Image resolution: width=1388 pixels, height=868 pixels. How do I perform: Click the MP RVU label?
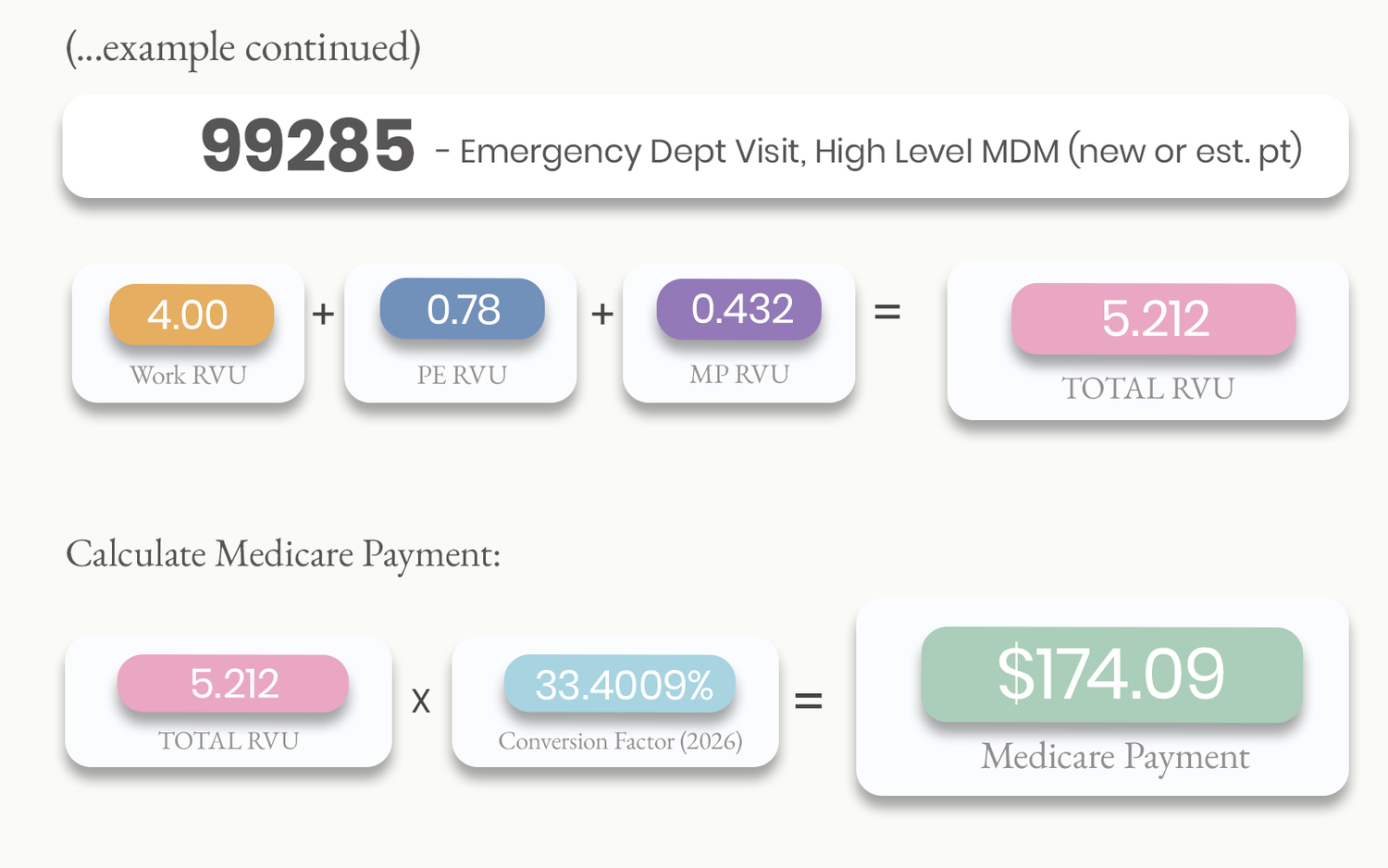point(739,375)
